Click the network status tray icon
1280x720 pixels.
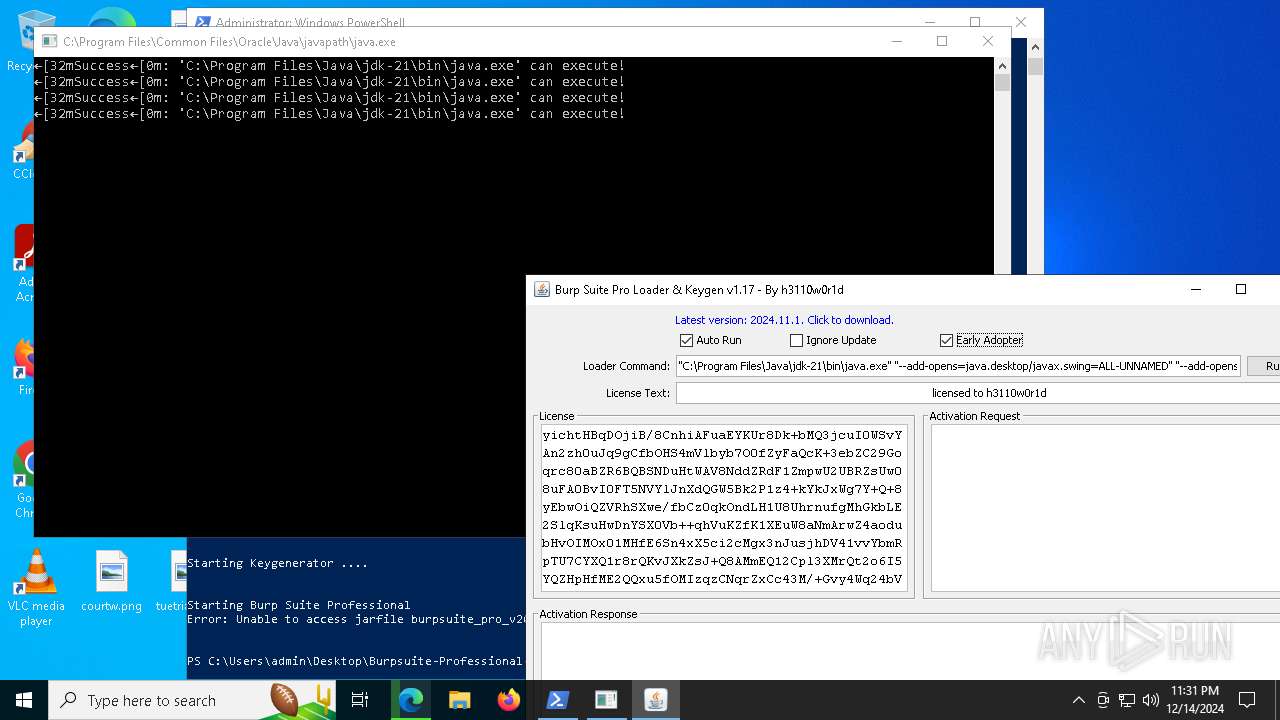1127,700
